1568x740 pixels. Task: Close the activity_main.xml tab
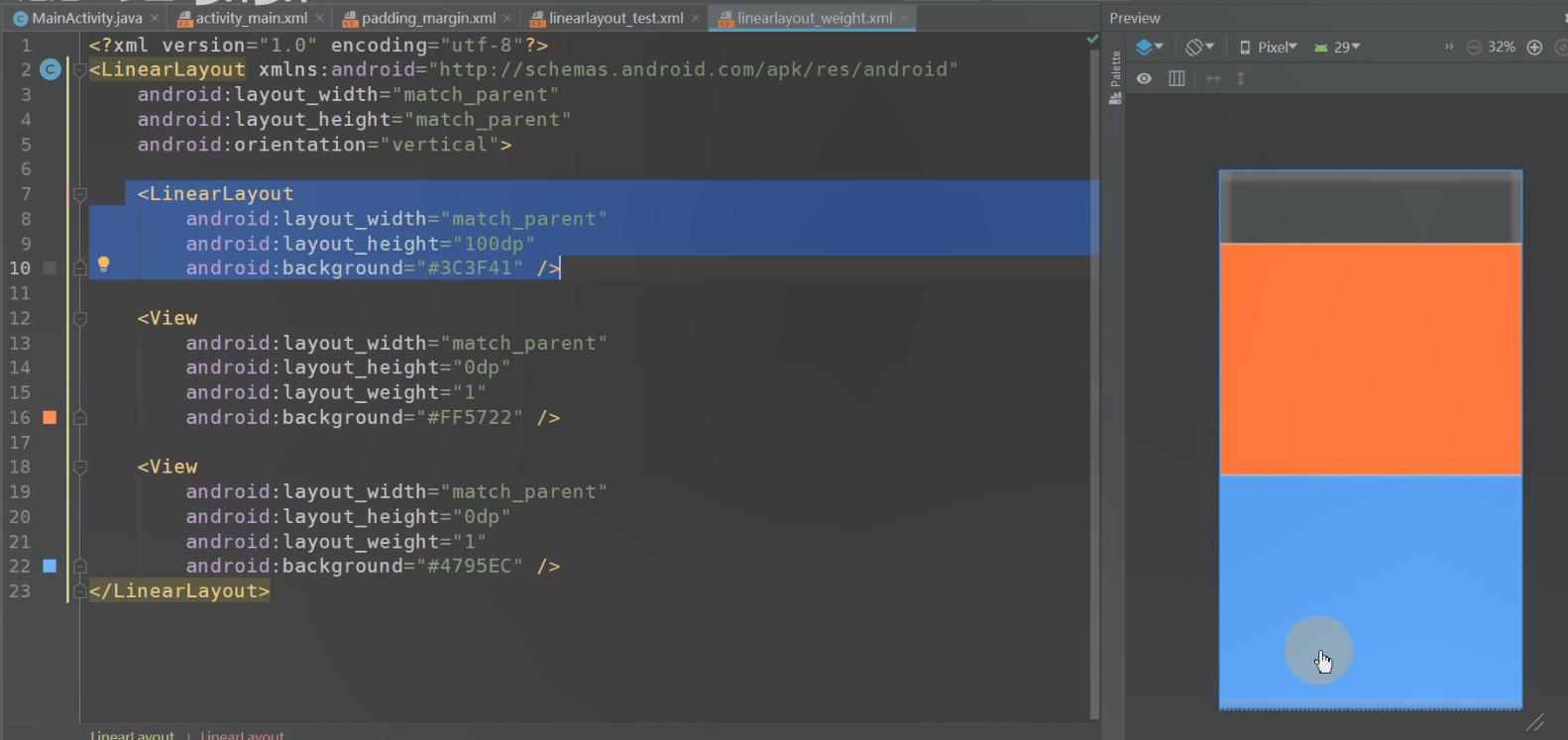tap(319, 18)
